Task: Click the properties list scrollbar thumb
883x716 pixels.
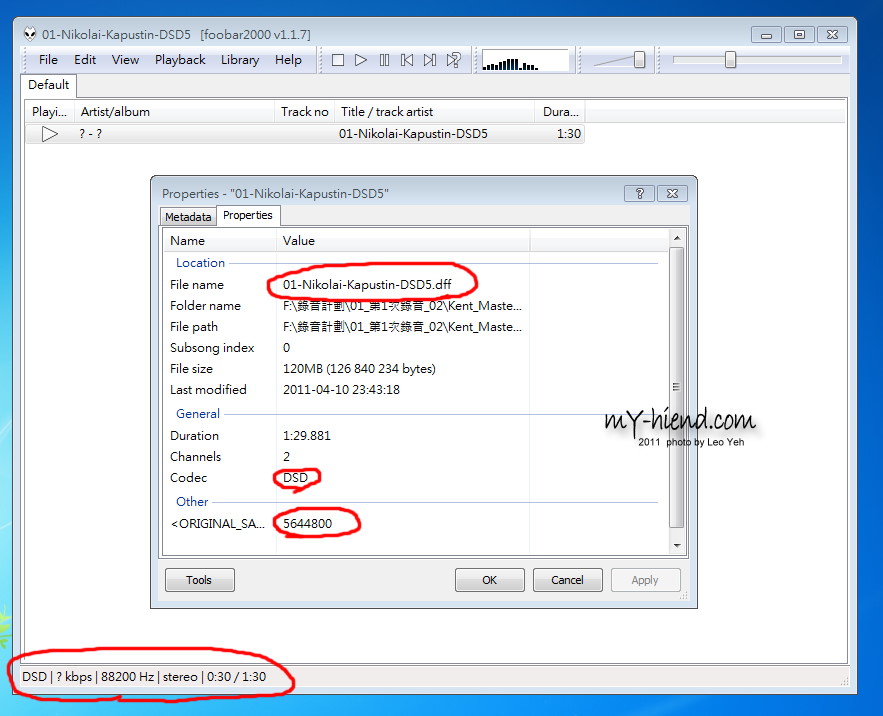Action: pos(677,387)
